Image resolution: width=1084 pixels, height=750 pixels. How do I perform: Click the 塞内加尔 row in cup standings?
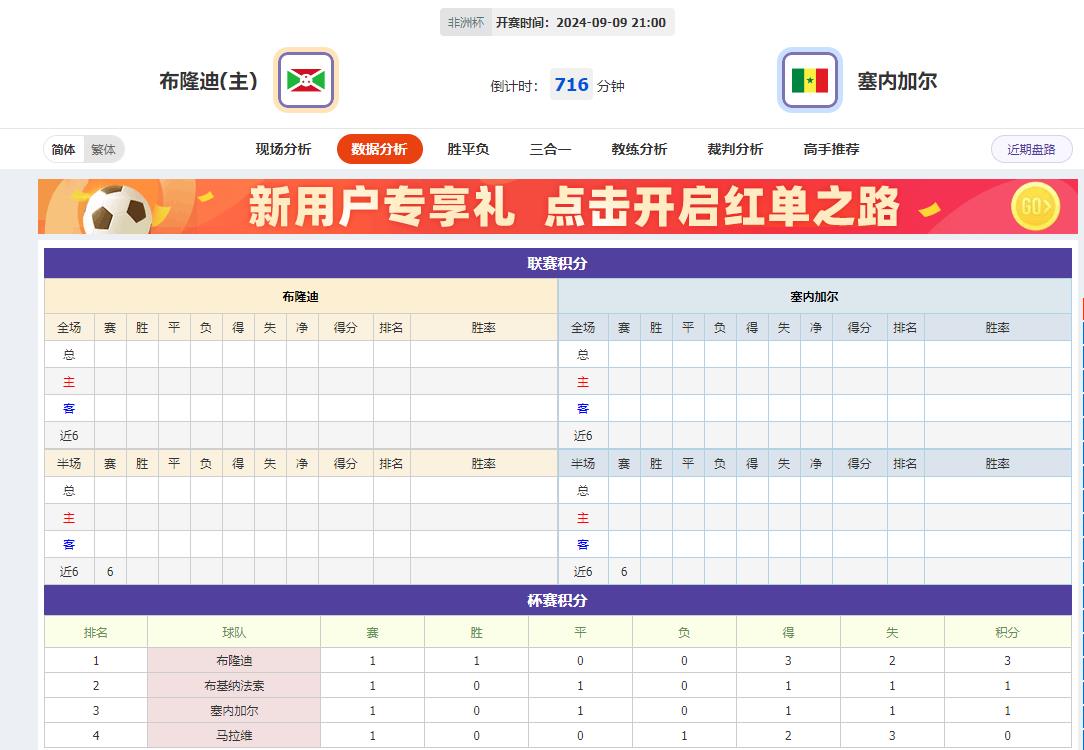233,711
